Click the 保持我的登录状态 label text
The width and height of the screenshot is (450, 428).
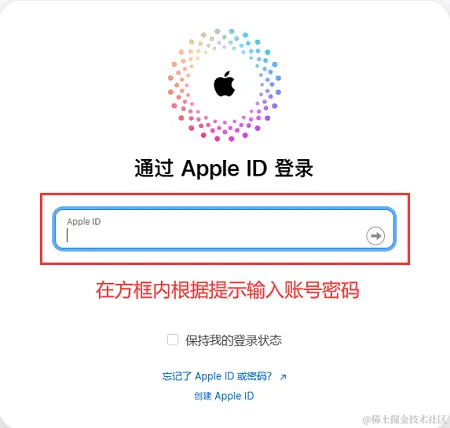233,340
